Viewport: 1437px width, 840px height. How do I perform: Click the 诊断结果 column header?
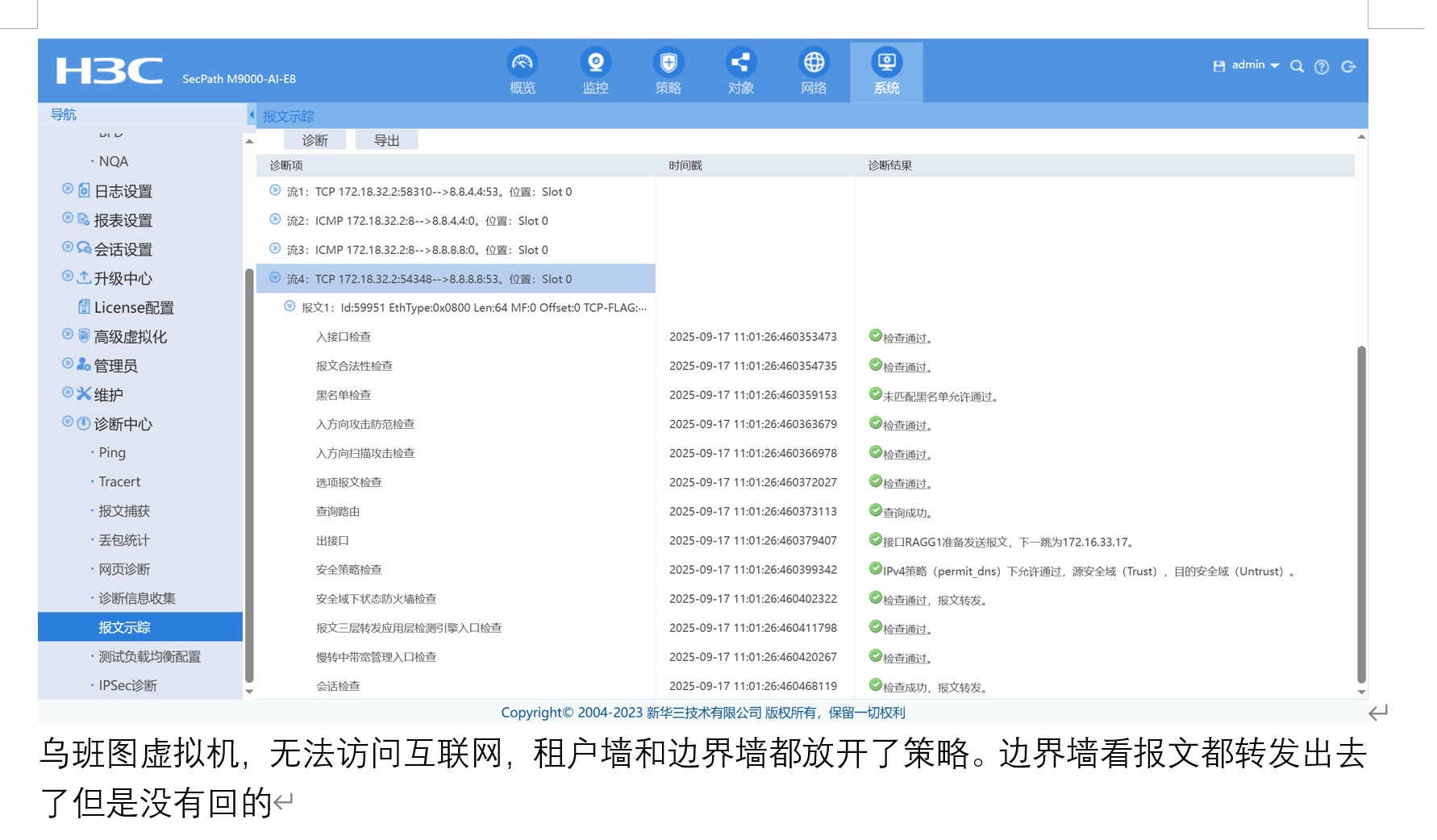pos(890,165)
